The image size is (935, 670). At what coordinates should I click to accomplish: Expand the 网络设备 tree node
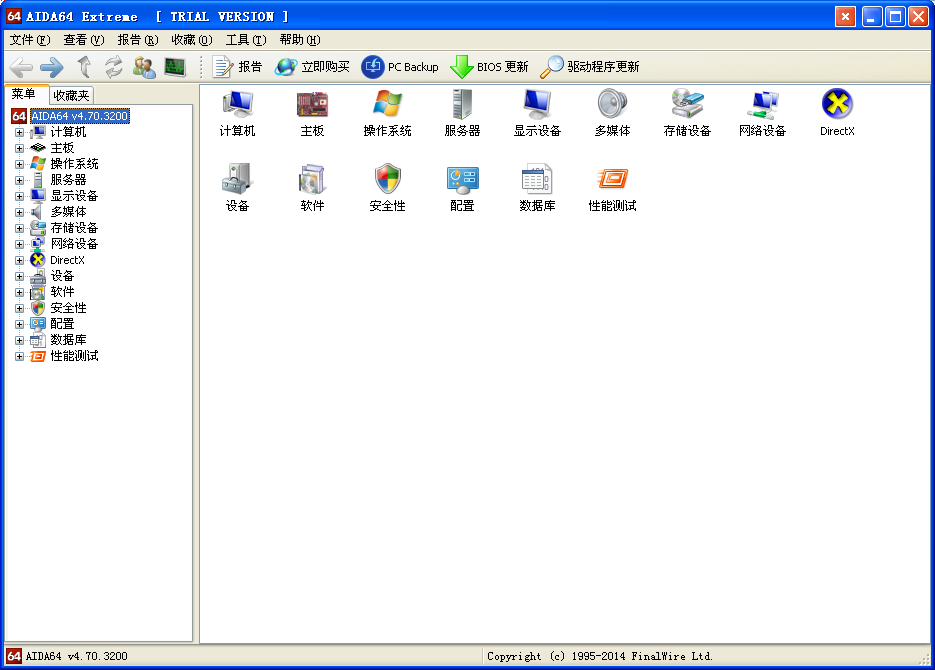click(x=20, y=244)
